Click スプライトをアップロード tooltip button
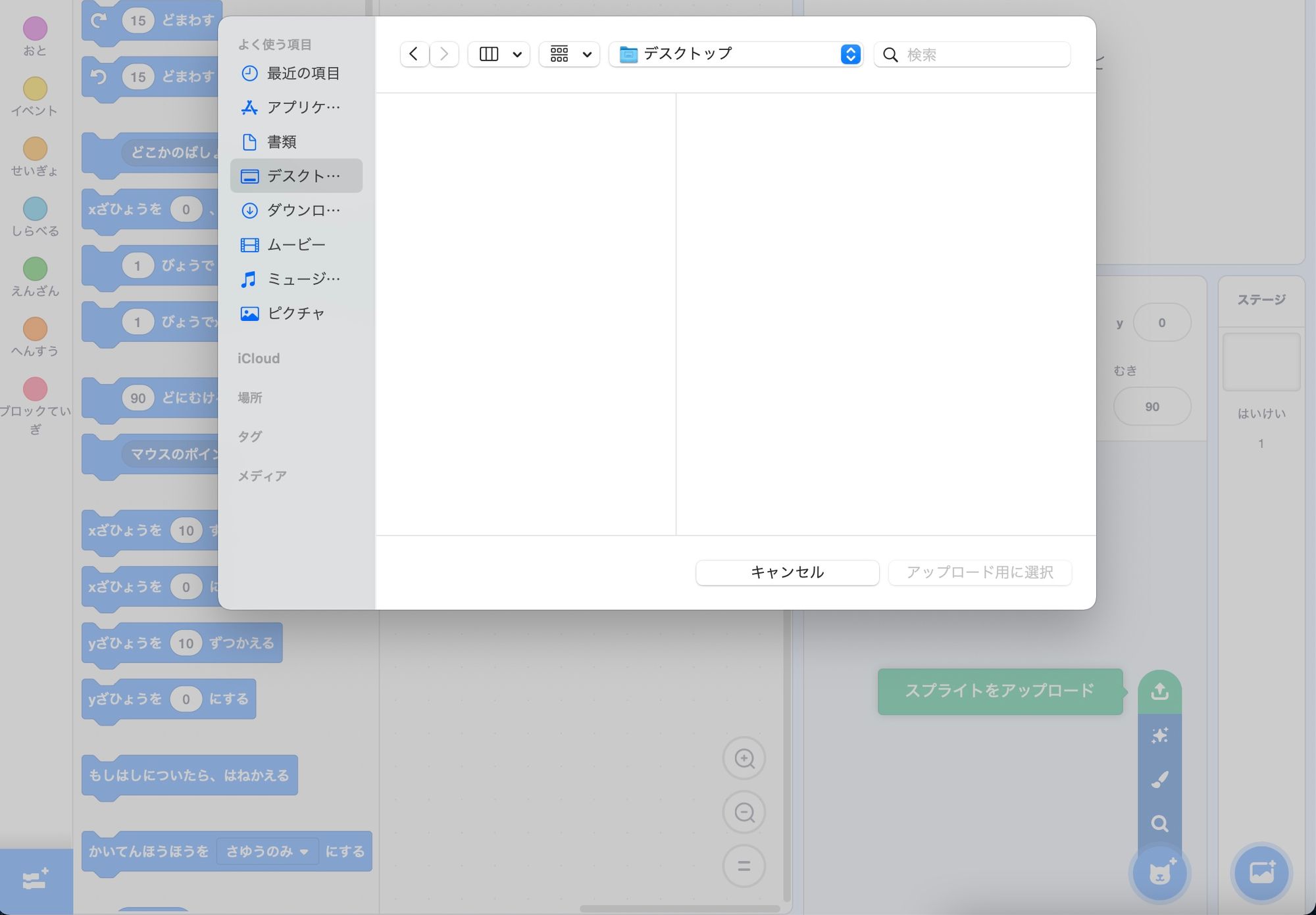 click(x=1000, y=691)
